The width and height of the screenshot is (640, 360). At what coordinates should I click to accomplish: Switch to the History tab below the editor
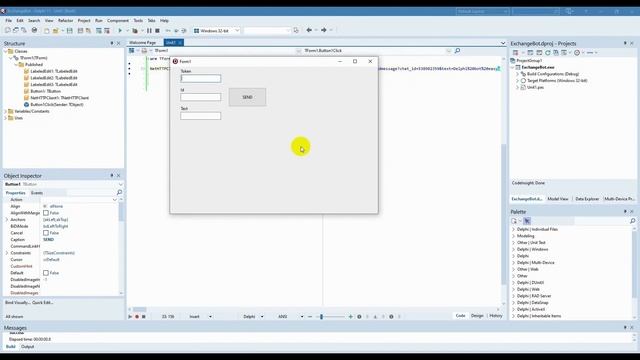click(496, 316)
